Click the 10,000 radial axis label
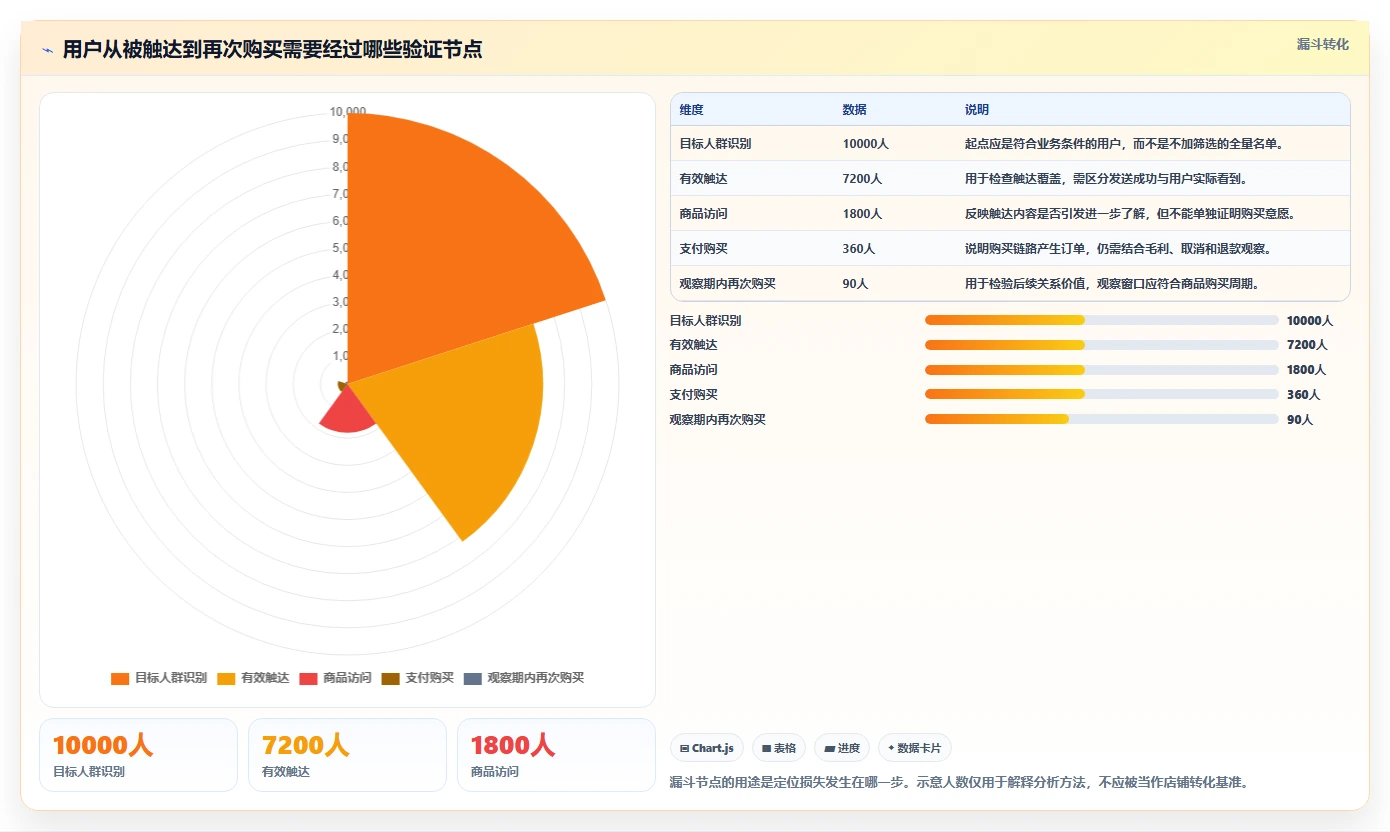Image resolution: width=1390 pixels, height=832 pixels. click(x=348, y=112)
